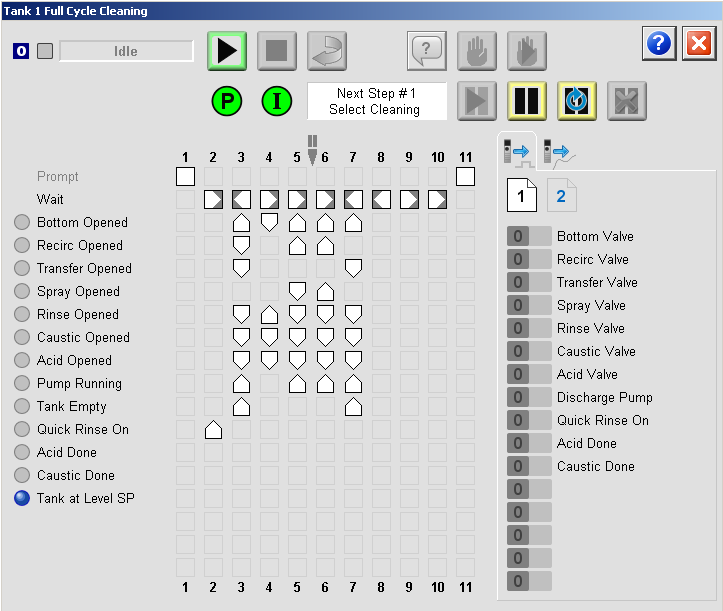This screenshot has height=611, width=723.
Task: Click the yellow auto-cycle refresh button
Action: (577, 101)
